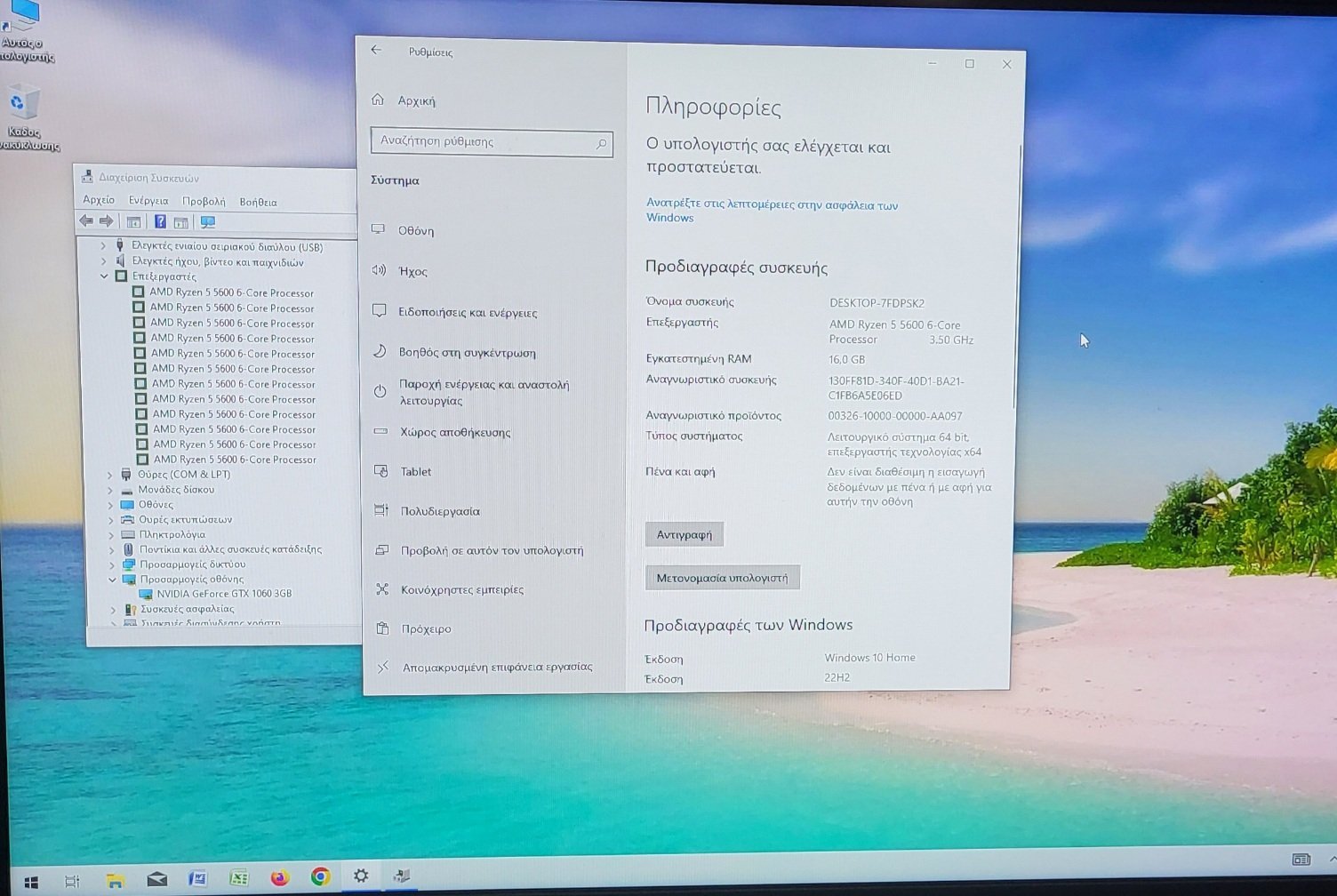Launch Excel from the taskbar
The width and height of the screenshot is (1337, 896).
click(x=238, y=877)
